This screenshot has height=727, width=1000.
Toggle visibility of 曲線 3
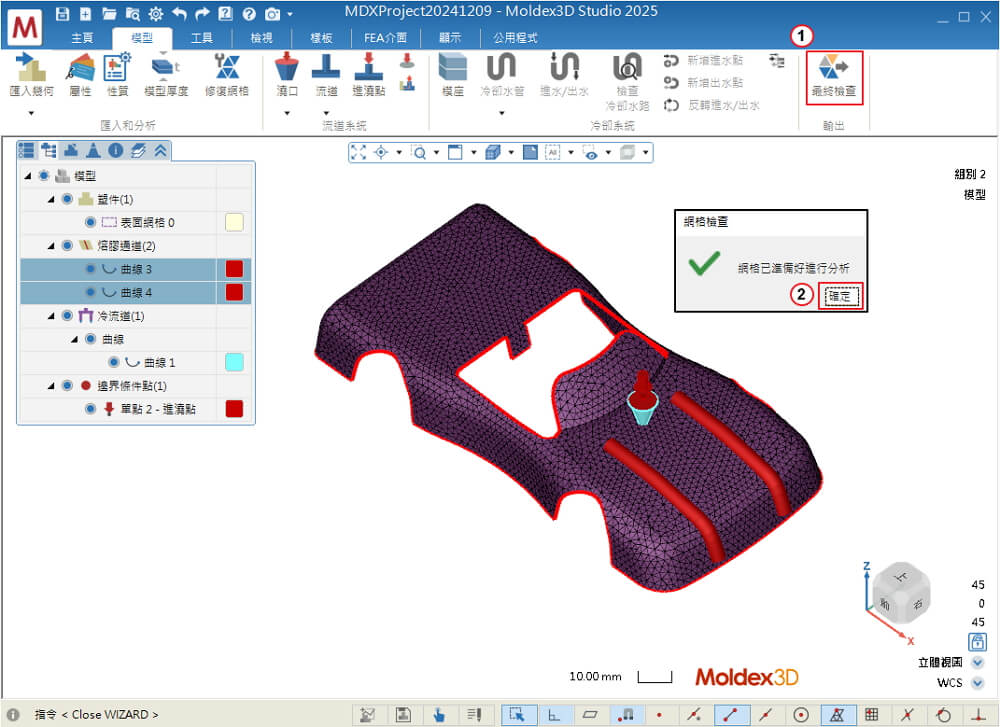(91, 269)
